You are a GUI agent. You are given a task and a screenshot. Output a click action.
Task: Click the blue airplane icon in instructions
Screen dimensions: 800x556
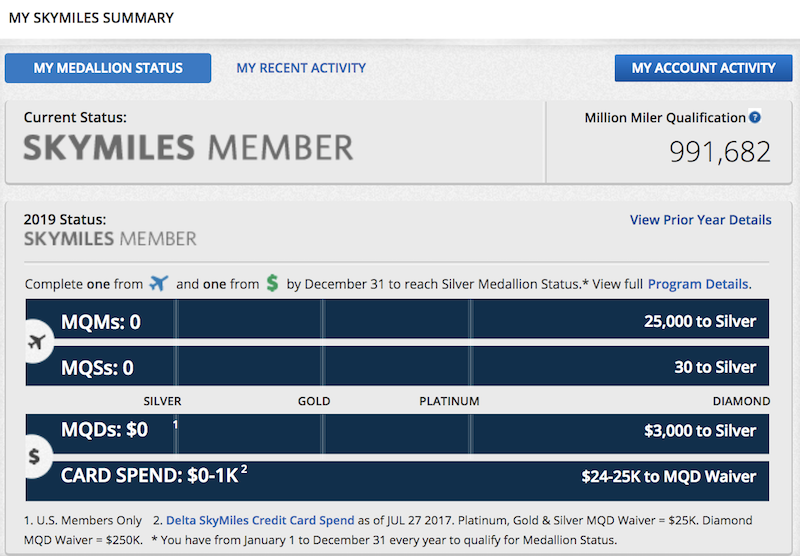tap(159, 283)
